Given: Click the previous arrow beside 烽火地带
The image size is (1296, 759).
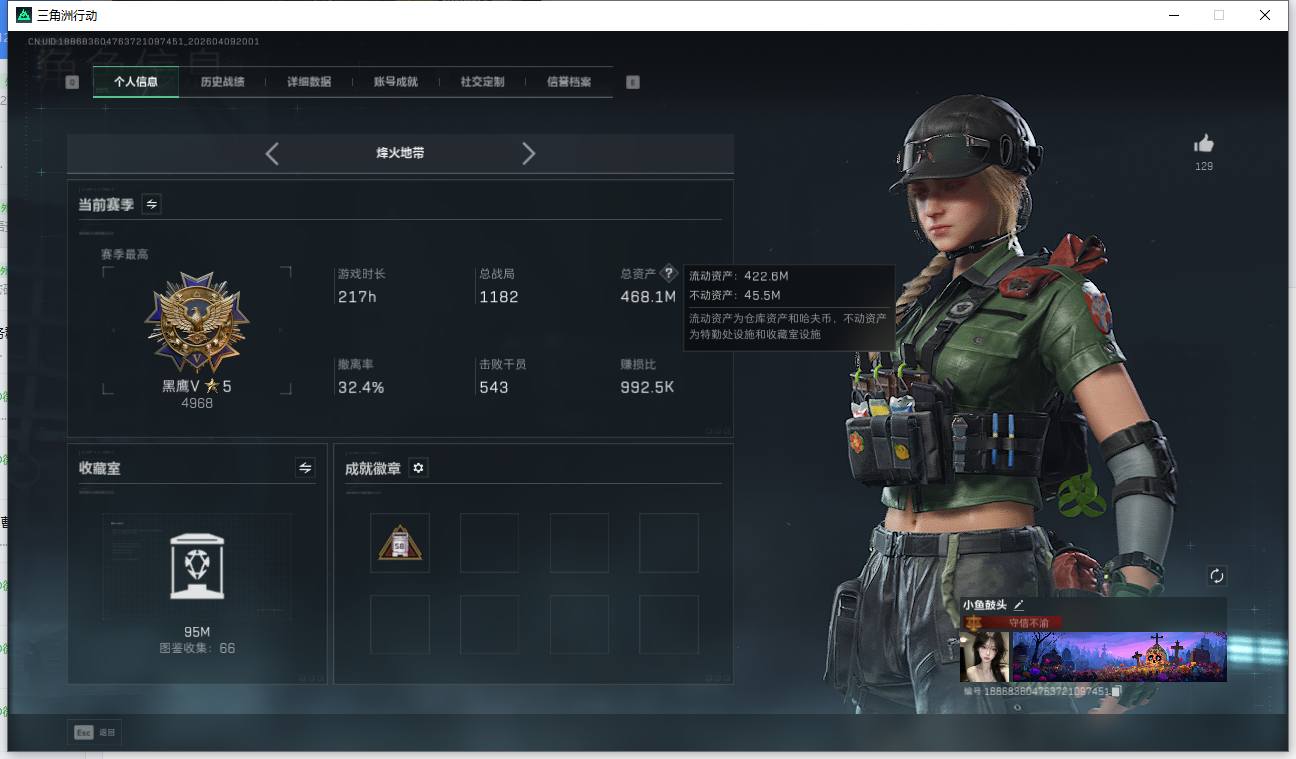Looking at the screenshot, I should click(x=272, y=153).
